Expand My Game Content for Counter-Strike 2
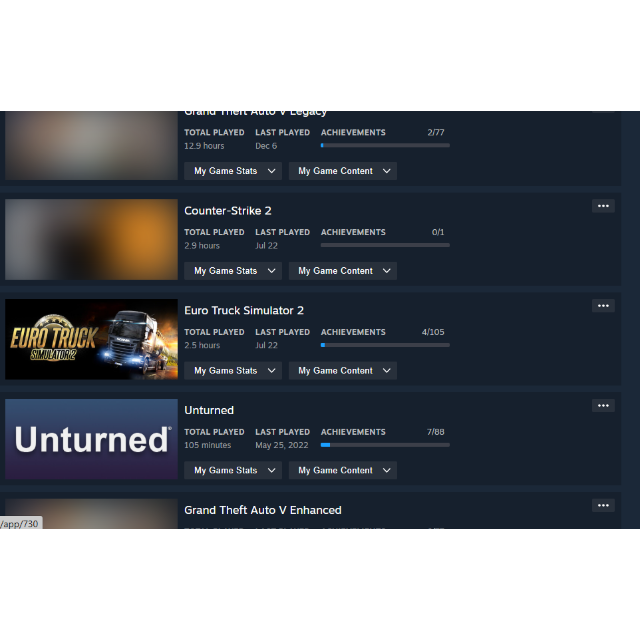 coord(342,271)
